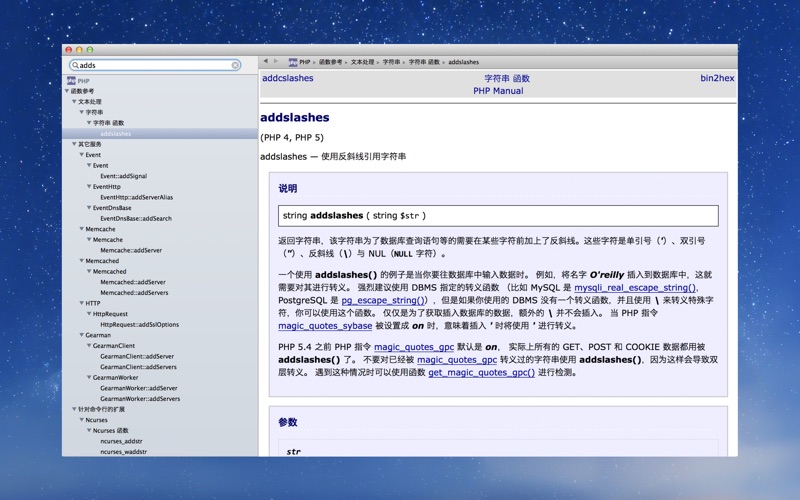Screen dimensions: 800x500
Task: Clear the search field text
Action: tap(235, 65)
